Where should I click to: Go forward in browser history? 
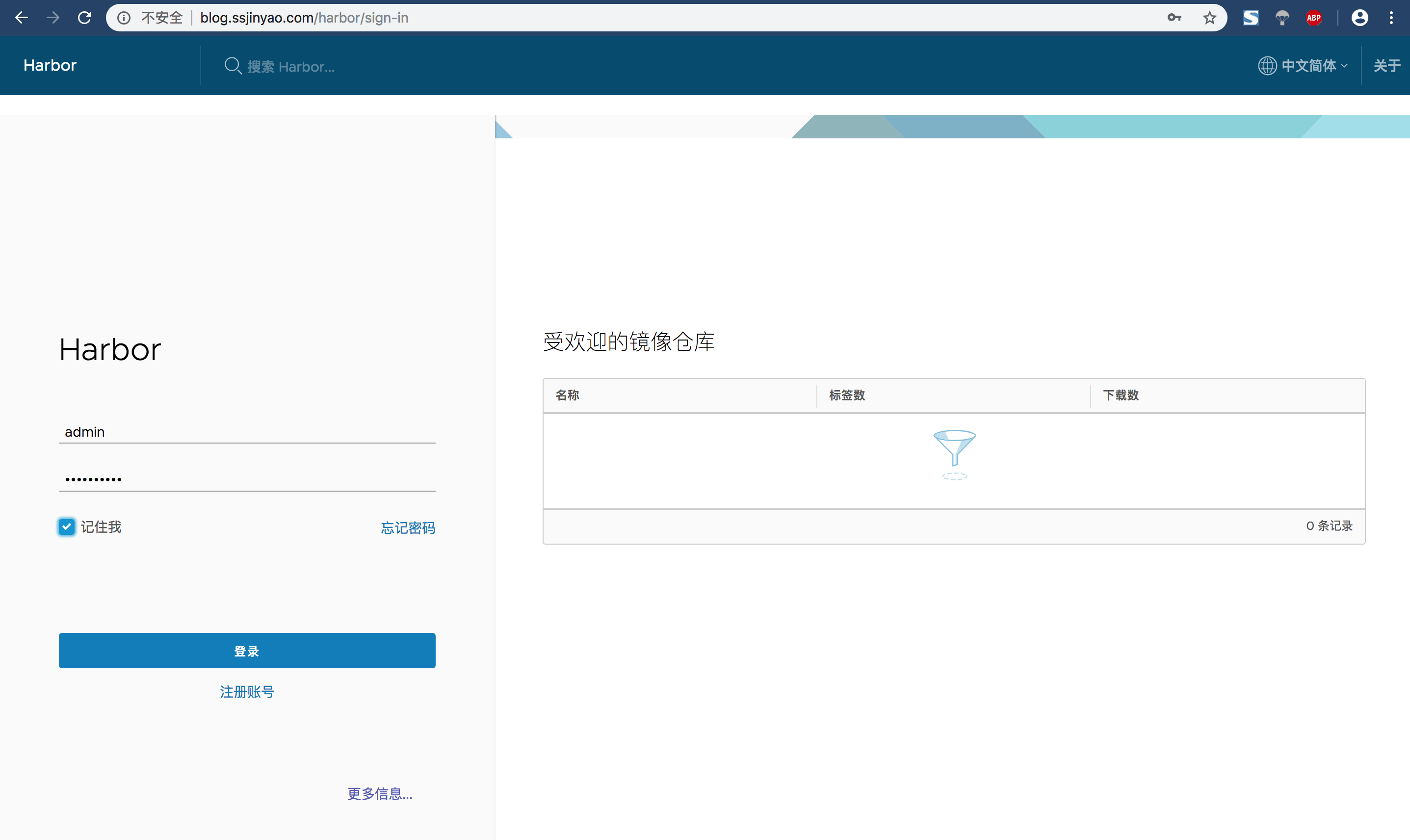click(x=53, y=18)
